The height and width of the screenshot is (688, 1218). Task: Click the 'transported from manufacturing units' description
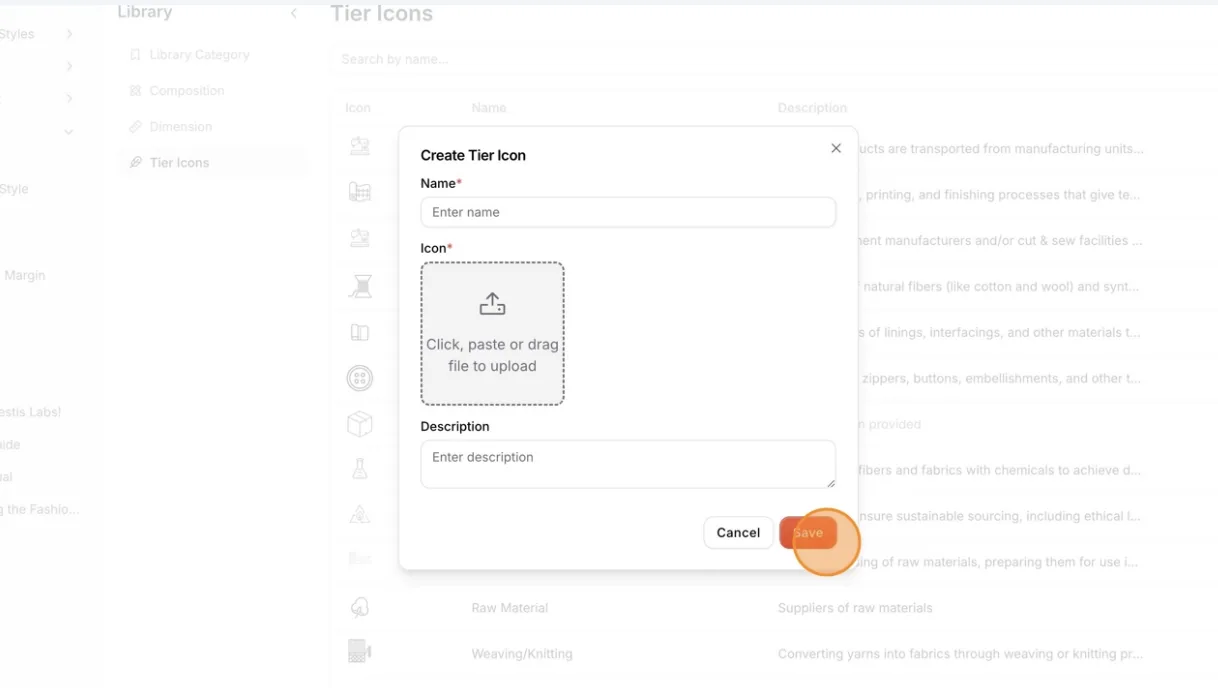pos(1001,149)
